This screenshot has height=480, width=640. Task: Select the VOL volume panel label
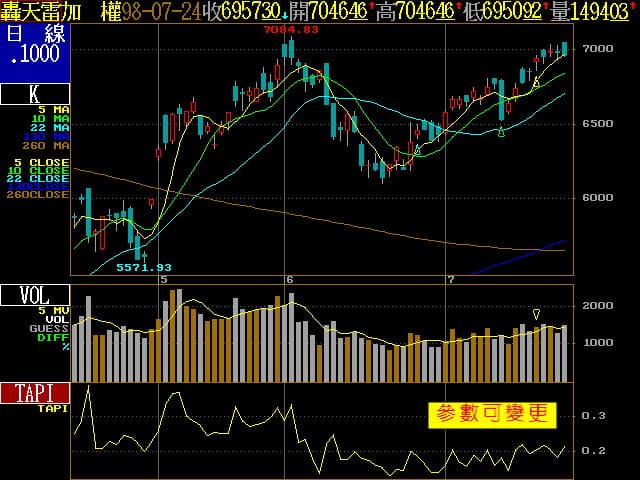[35, 295]
